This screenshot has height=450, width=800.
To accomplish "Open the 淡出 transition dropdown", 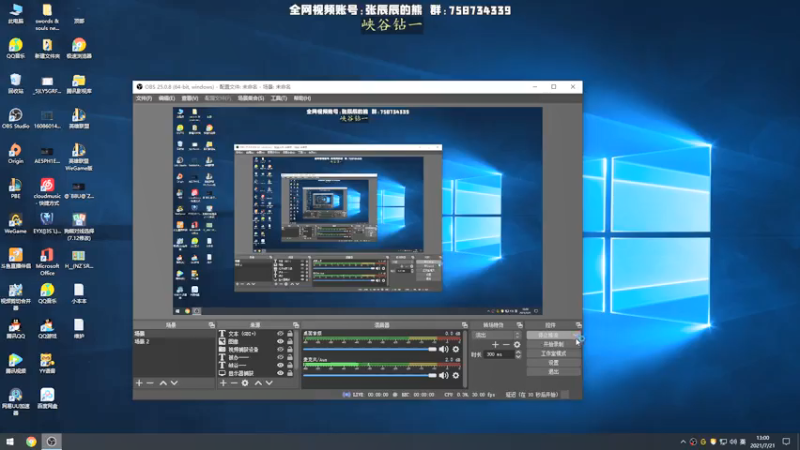I will 497,335.
